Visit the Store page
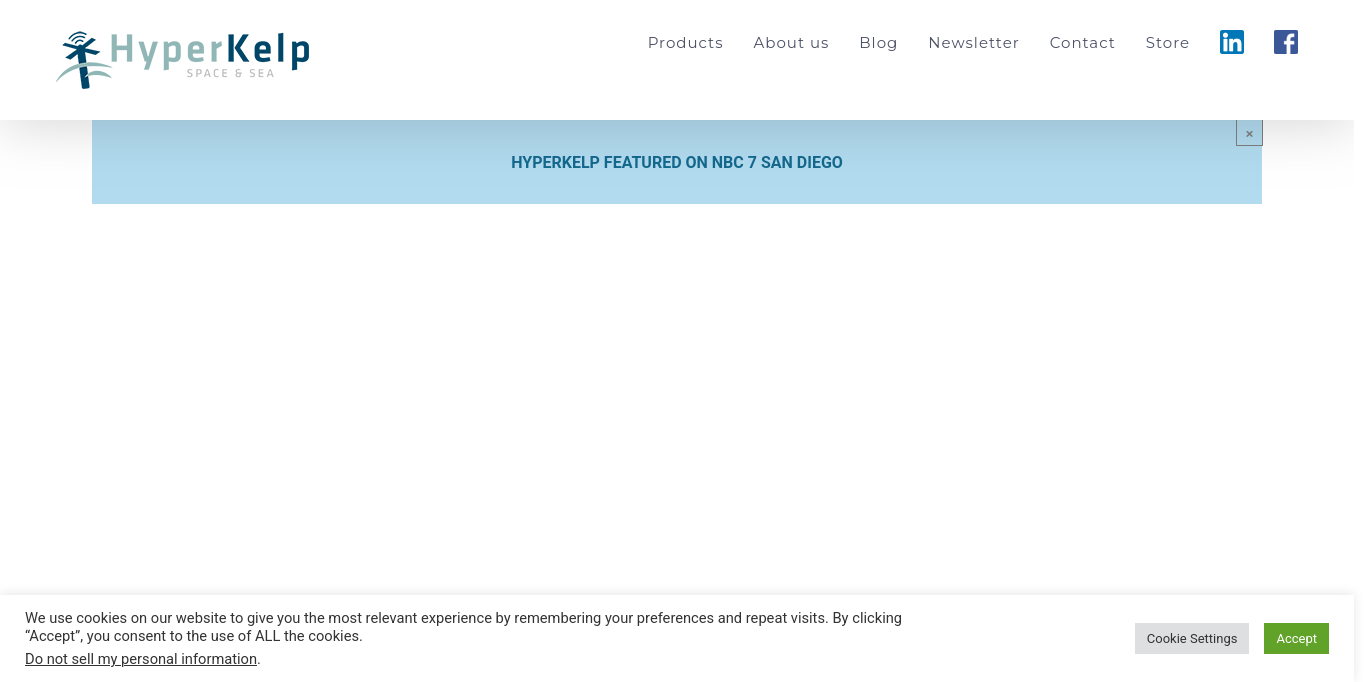This screenshot has height=682, width=1366. click(1167, 43)
